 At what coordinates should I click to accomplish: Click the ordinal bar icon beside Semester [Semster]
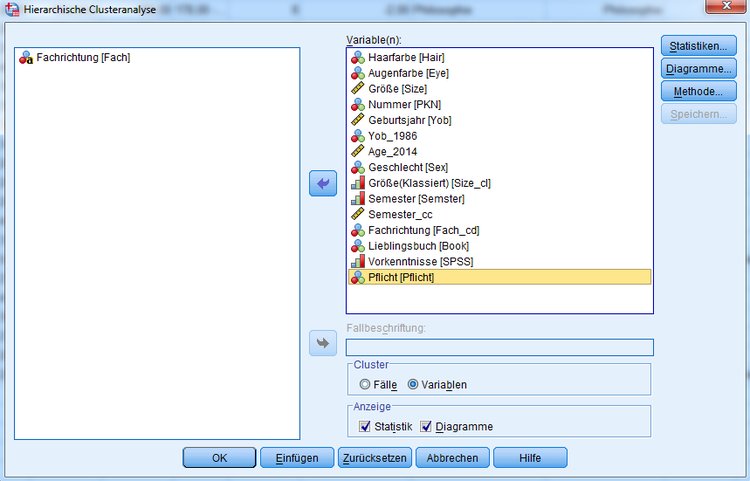[357, 198]
